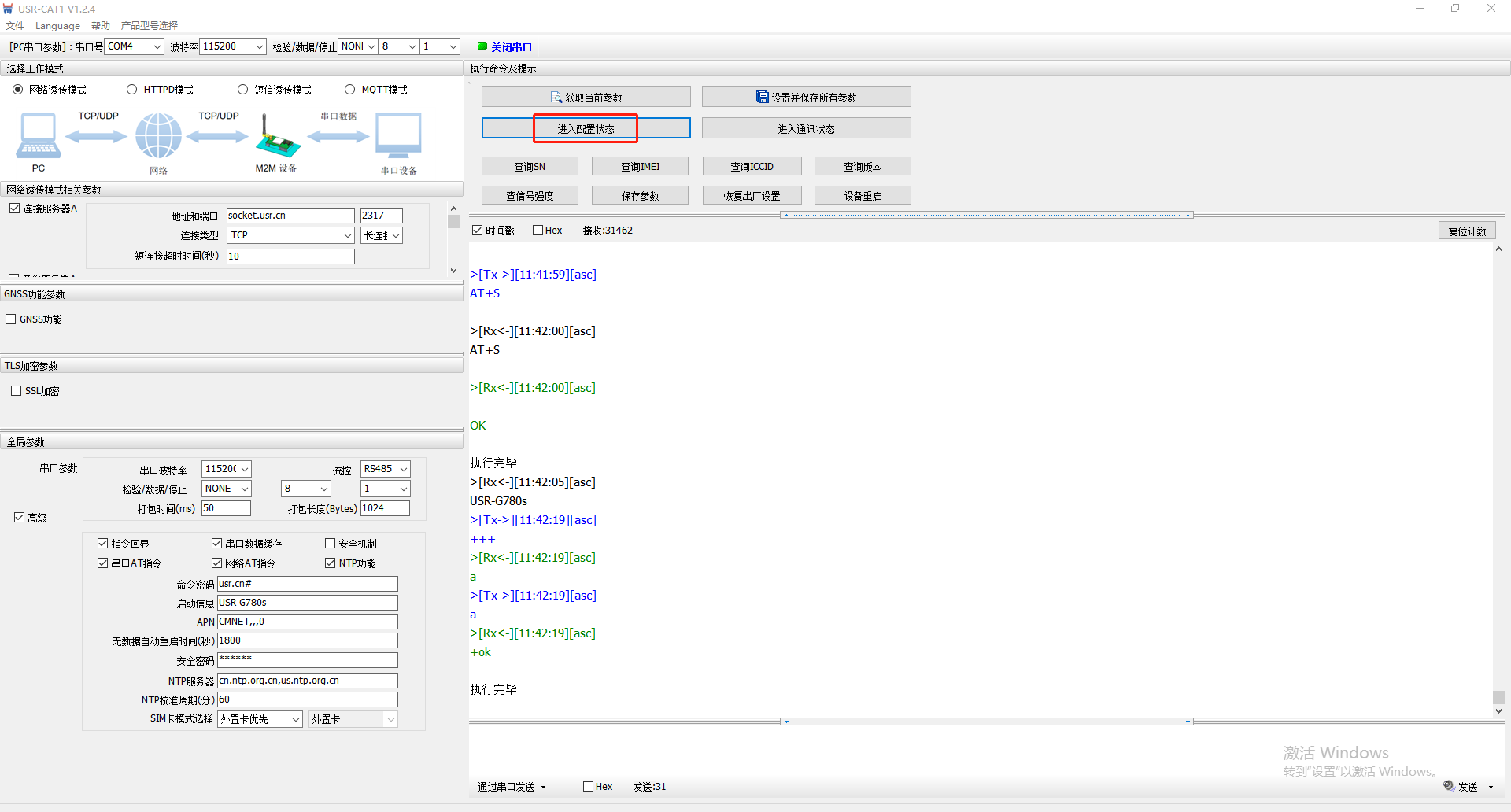Click the query IMEI button
This screenshot has width=1511, height=812.
[640, 167]
